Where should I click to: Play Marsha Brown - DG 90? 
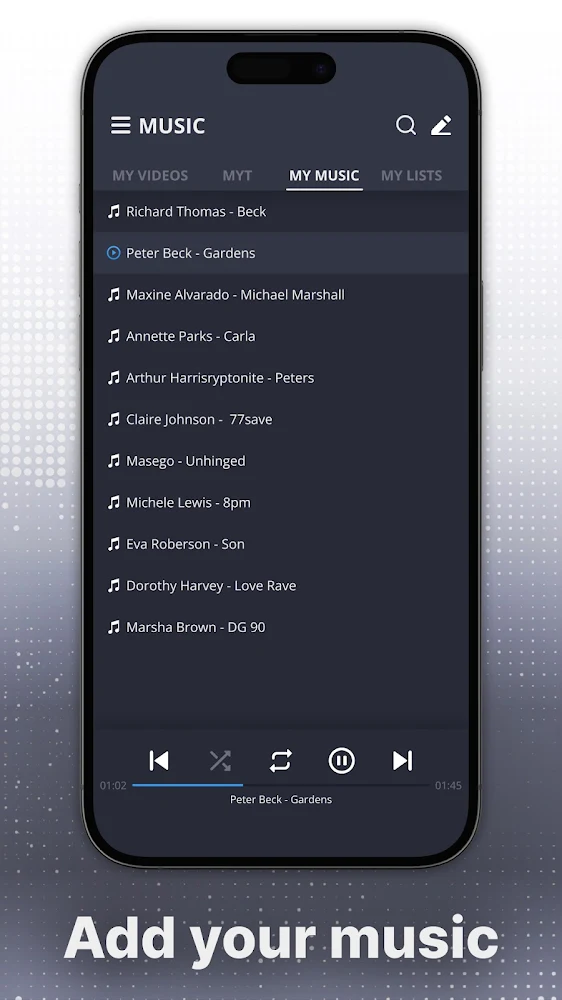[281, 627]
